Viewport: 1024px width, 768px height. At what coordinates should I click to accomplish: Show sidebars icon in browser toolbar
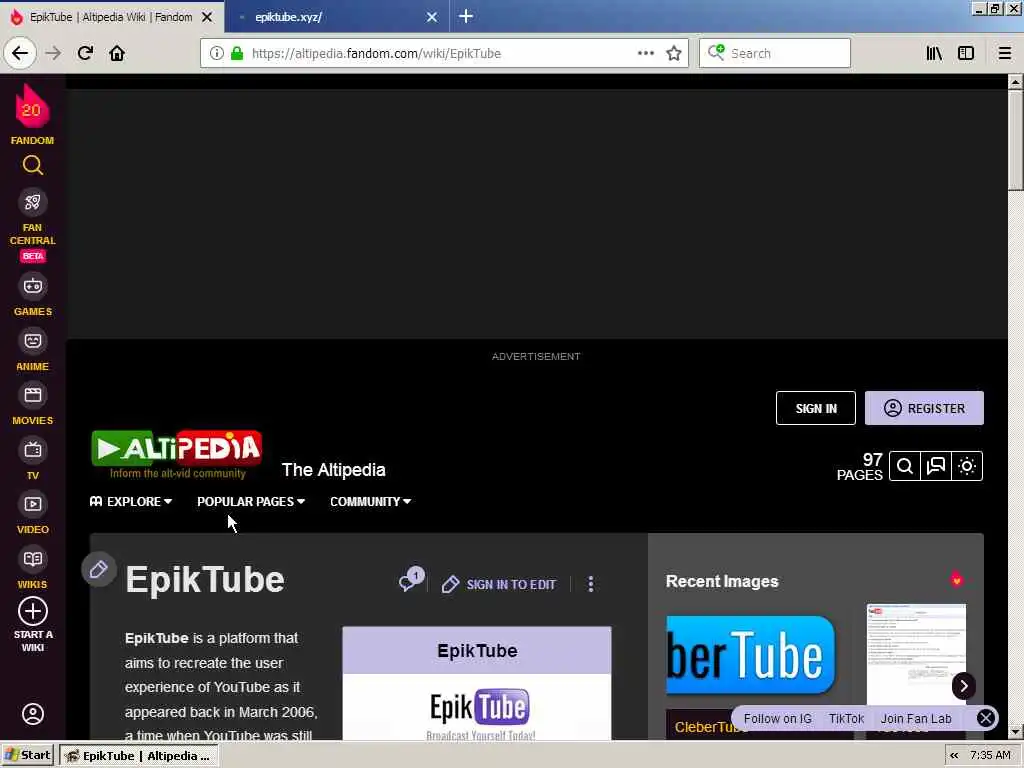pyautogui.click(x=966, y=53)
